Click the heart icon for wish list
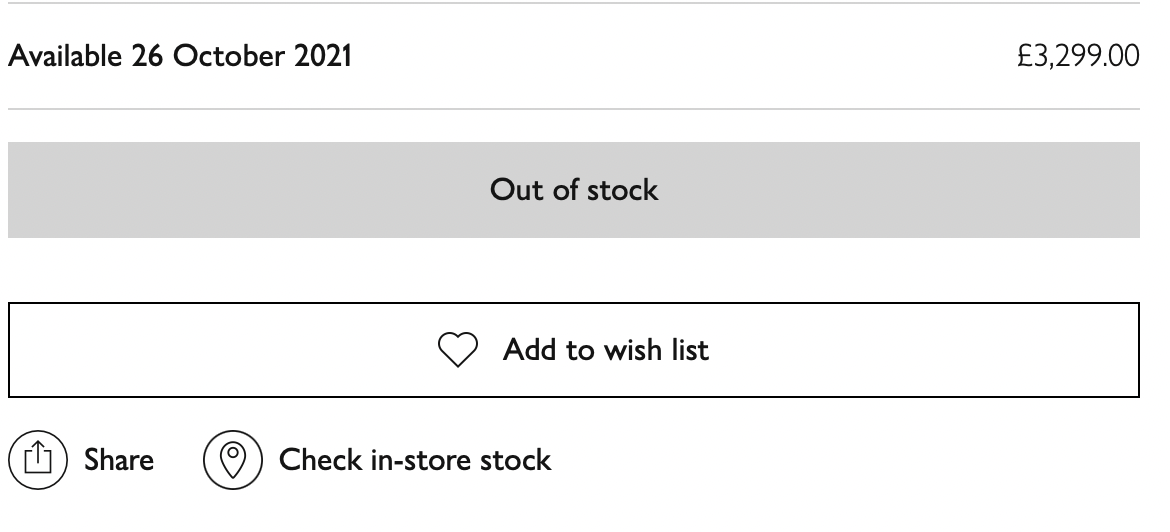The height and width of the screenshot is (532, 1170). (x=458, y=350)
